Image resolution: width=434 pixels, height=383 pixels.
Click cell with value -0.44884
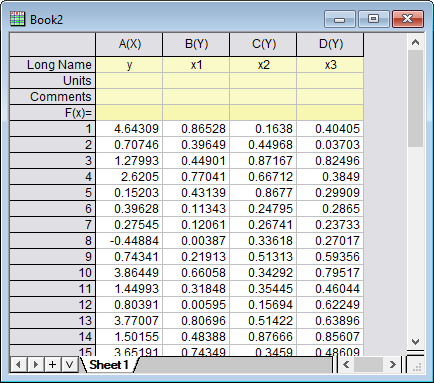pyautogui.click(x=129, y=241)
